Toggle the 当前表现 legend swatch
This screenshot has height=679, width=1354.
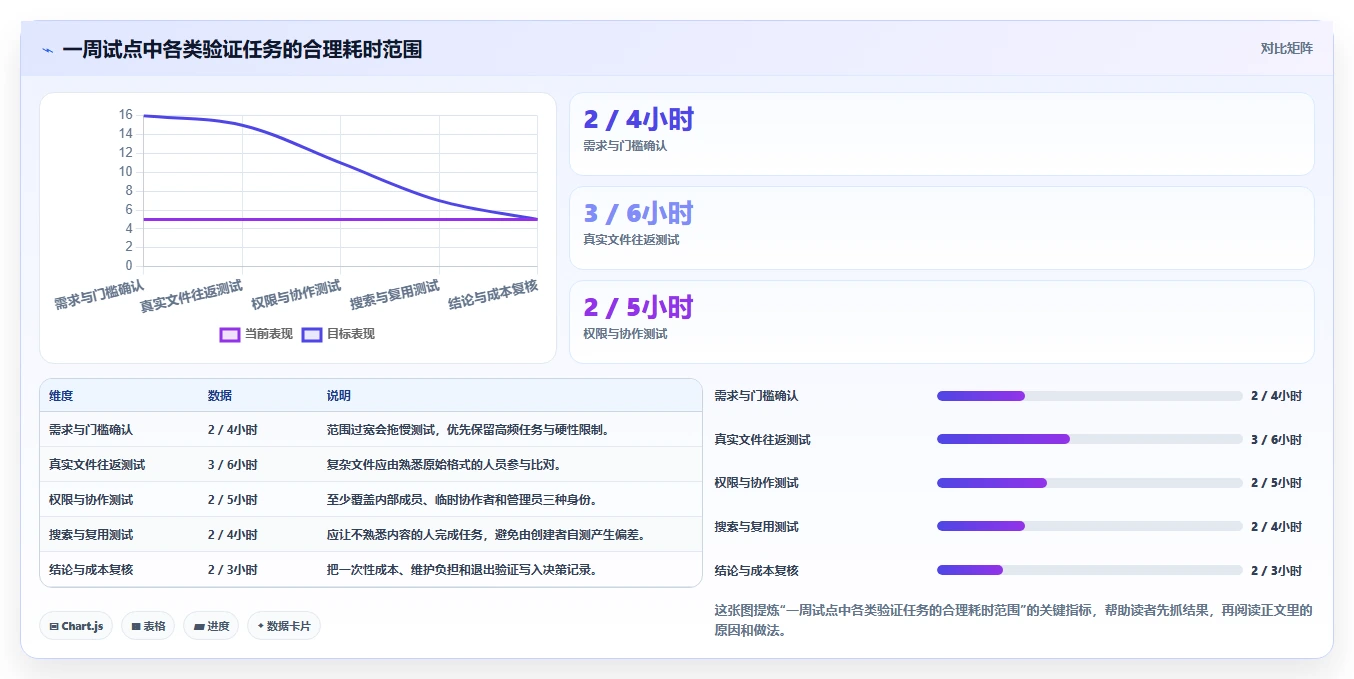coord(230,334)
